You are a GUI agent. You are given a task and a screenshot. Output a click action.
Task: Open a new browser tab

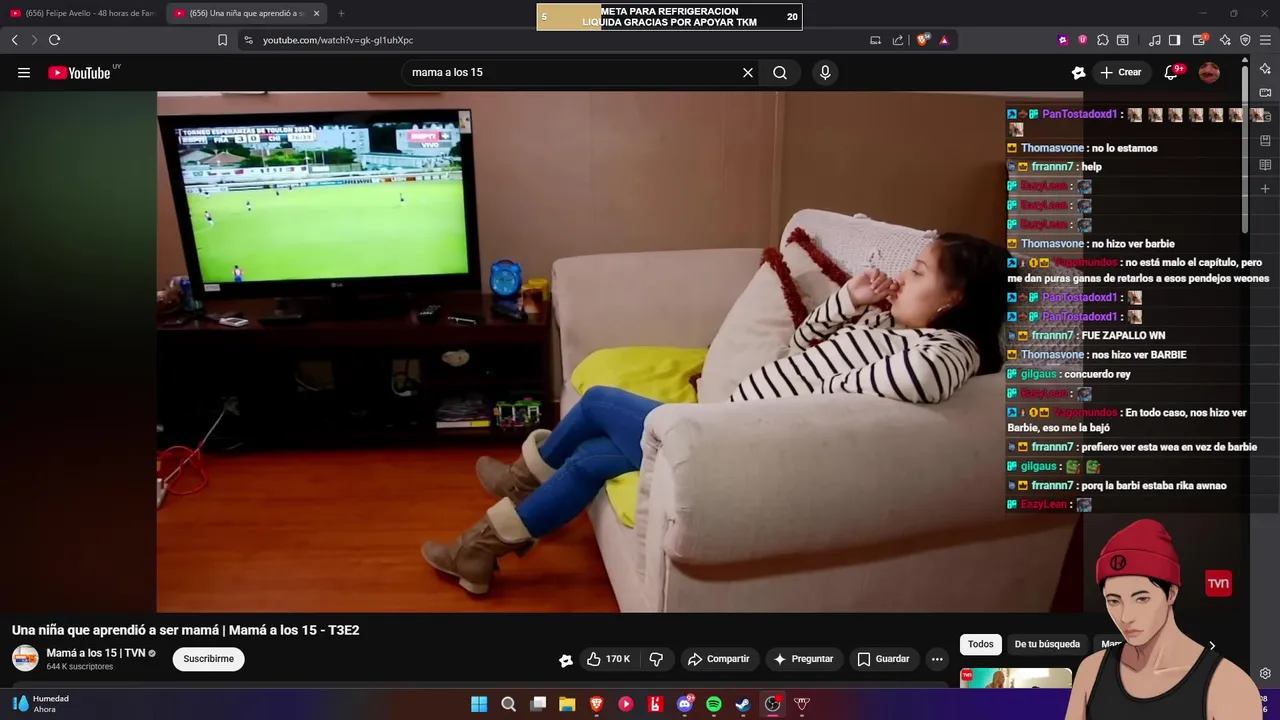click(x=341, y=13)
